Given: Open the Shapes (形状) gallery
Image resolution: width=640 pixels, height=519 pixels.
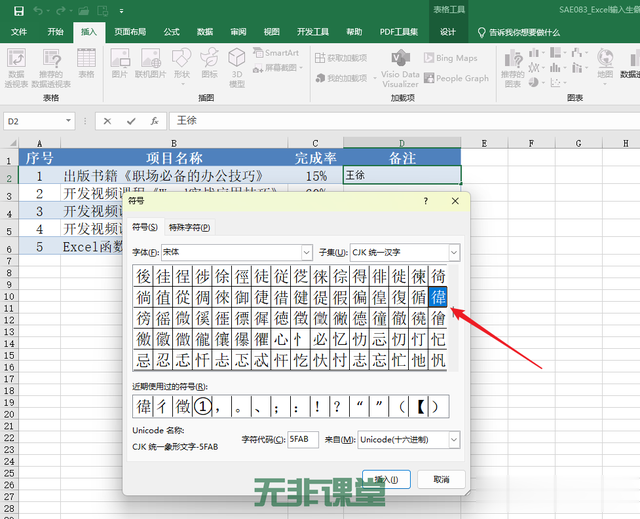Looking at the screenshot, I should pos(182,66).
